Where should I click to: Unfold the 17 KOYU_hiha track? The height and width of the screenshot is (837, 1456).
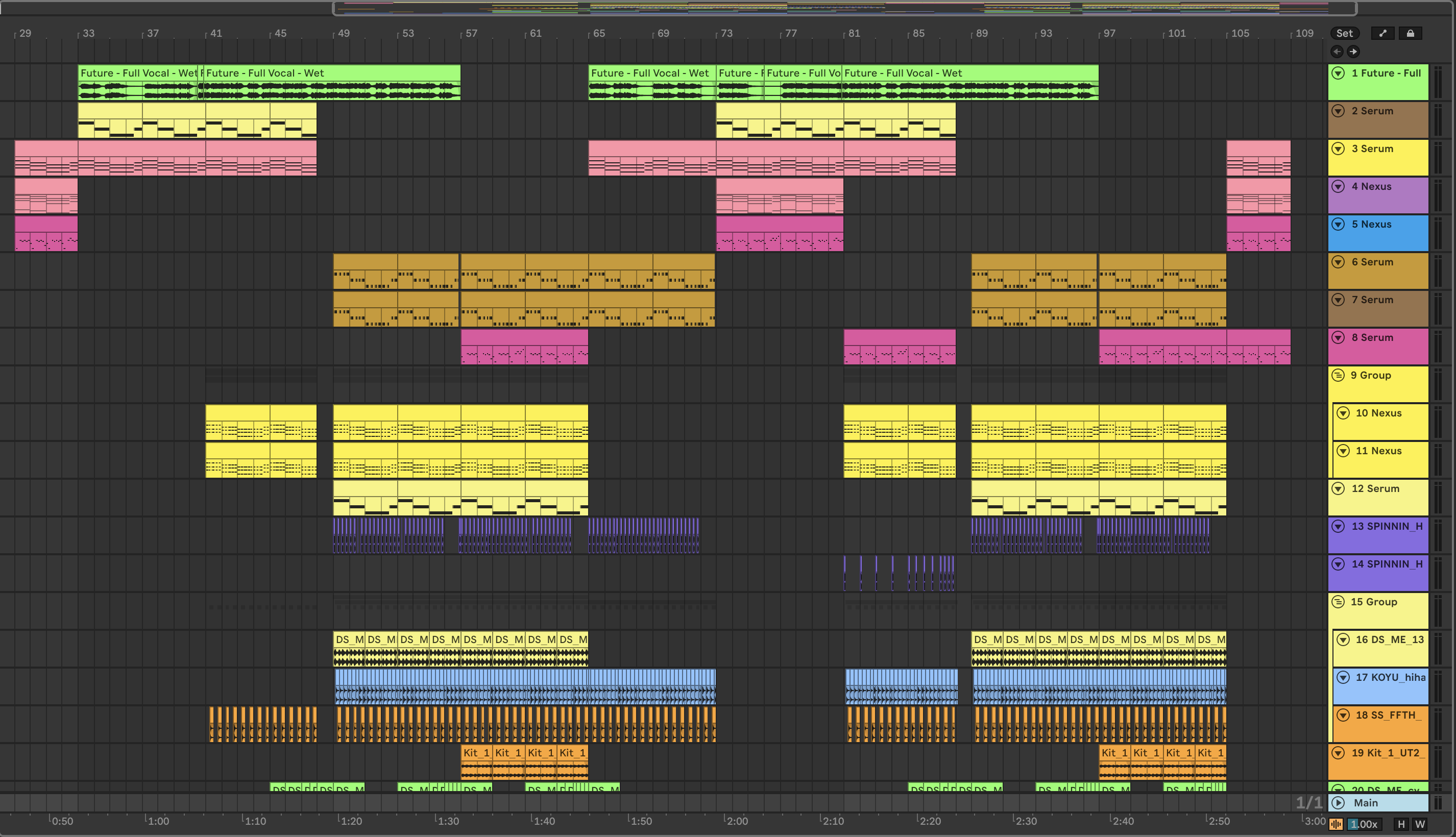point(1343,677)
